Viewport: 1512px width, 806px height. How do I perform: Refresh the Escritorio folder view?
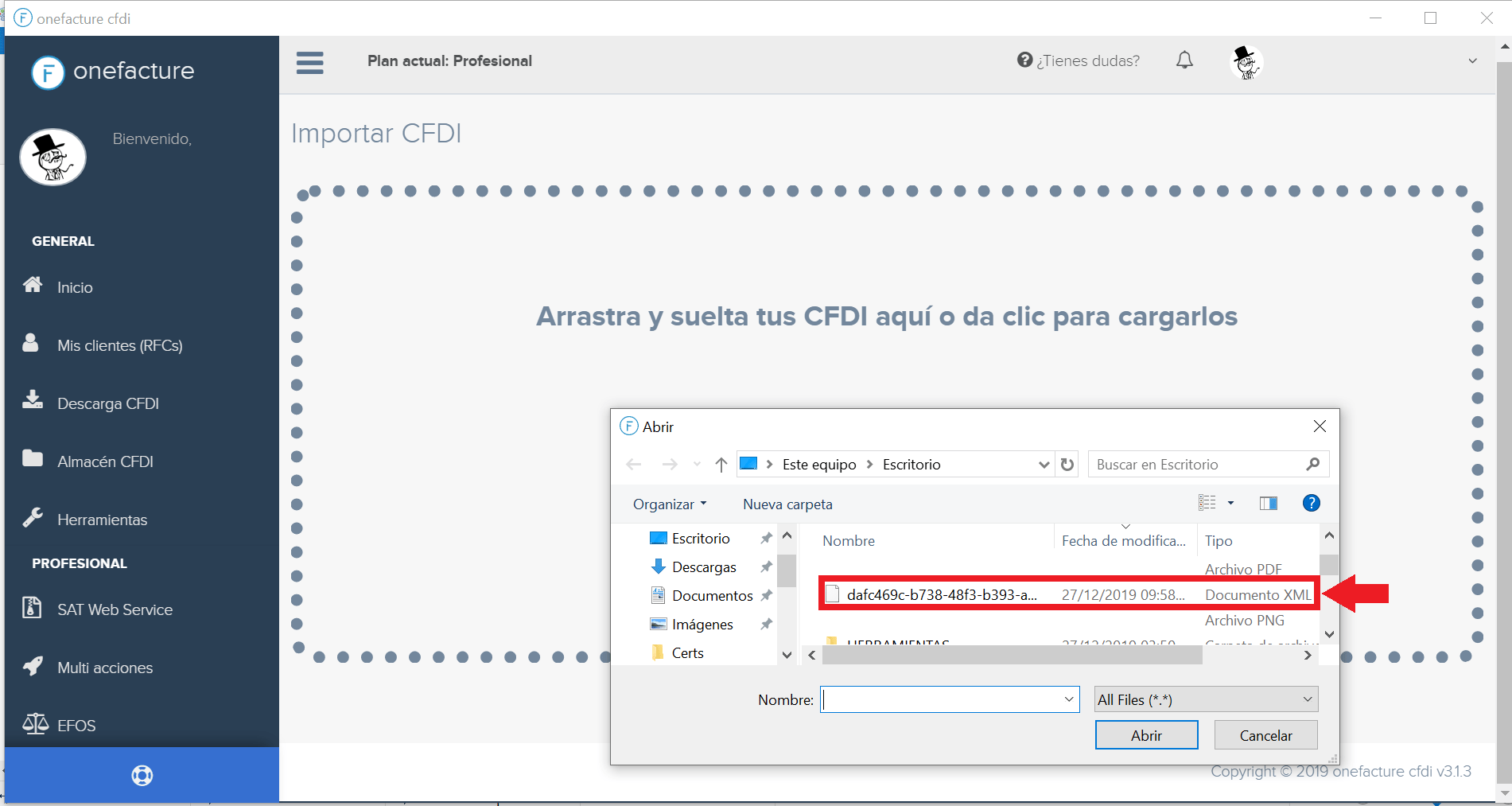[x=1067, y=464]
